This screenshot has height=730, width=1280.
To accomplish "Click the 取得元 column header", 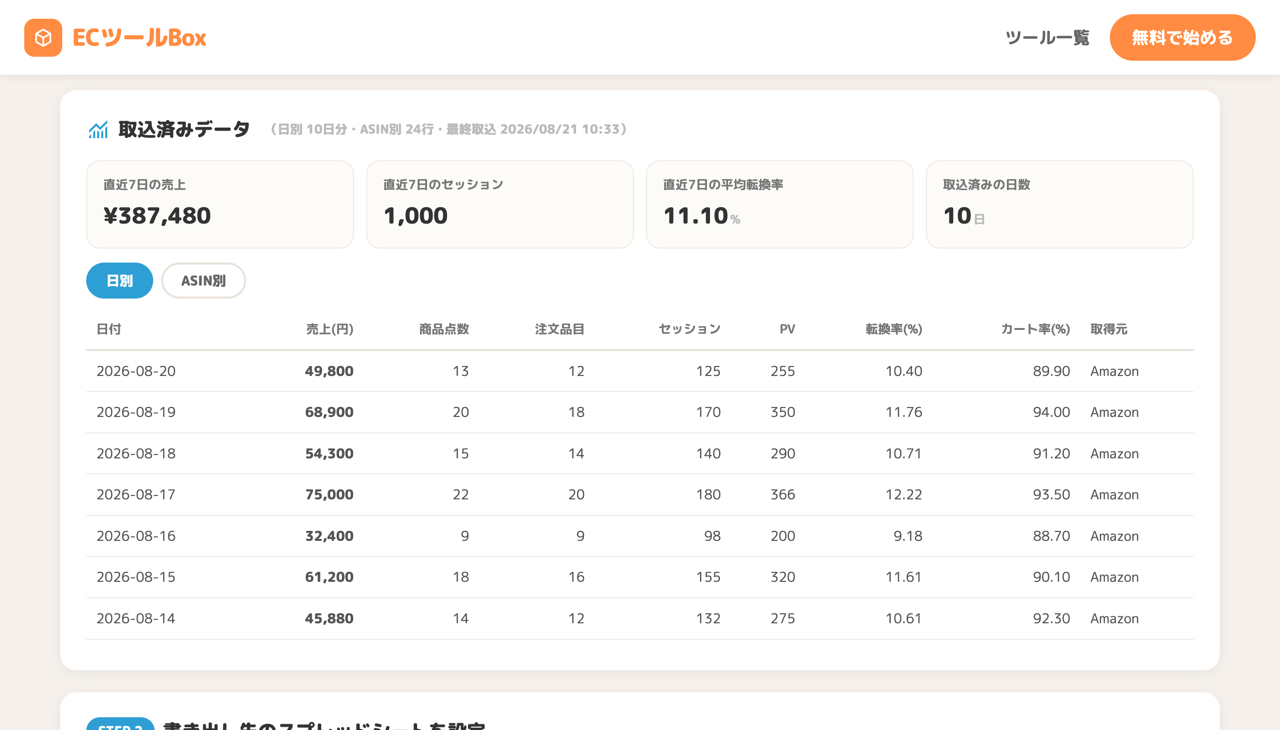I will point(1109,329).
